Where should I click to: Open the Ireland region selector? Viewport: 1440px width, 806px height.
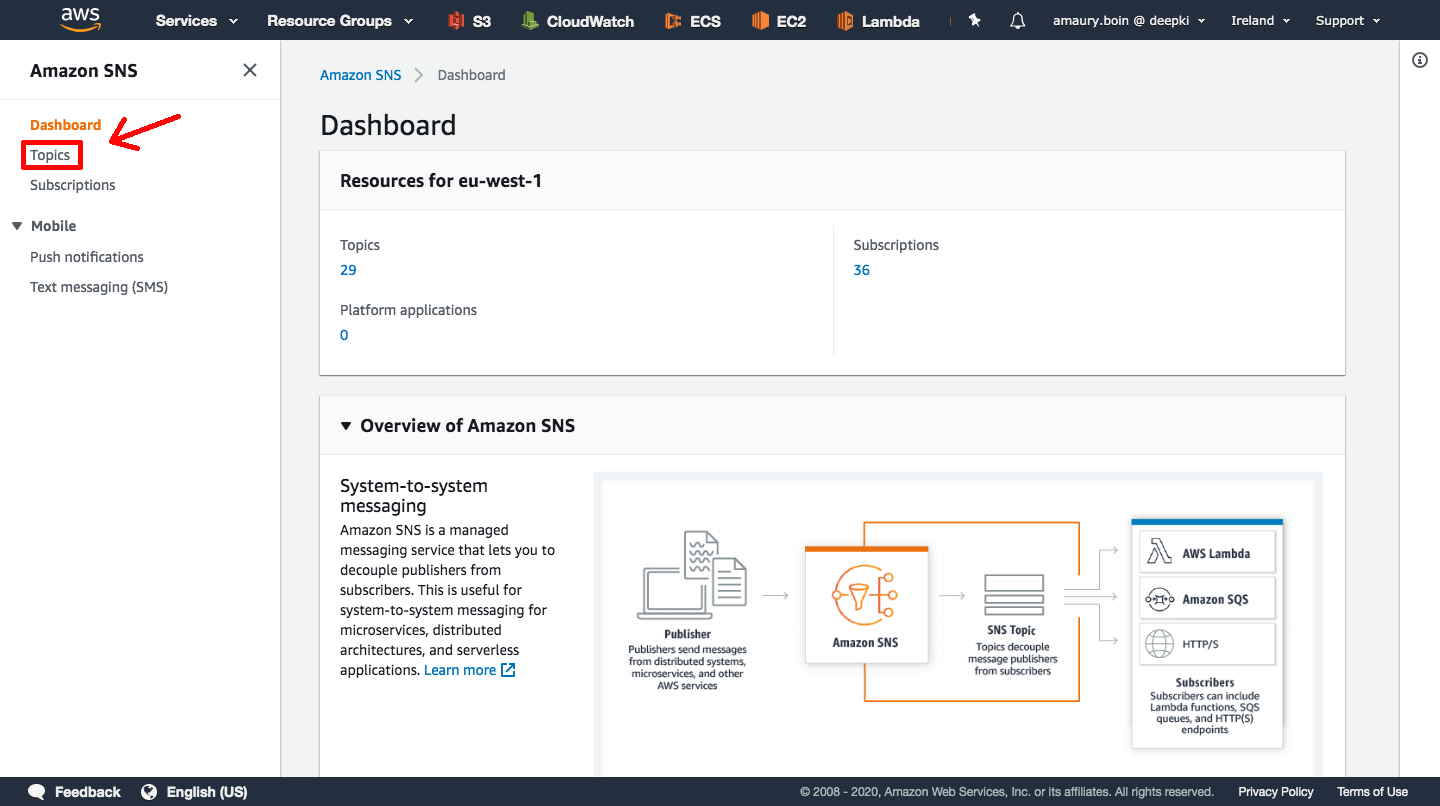pos(1261,20)
